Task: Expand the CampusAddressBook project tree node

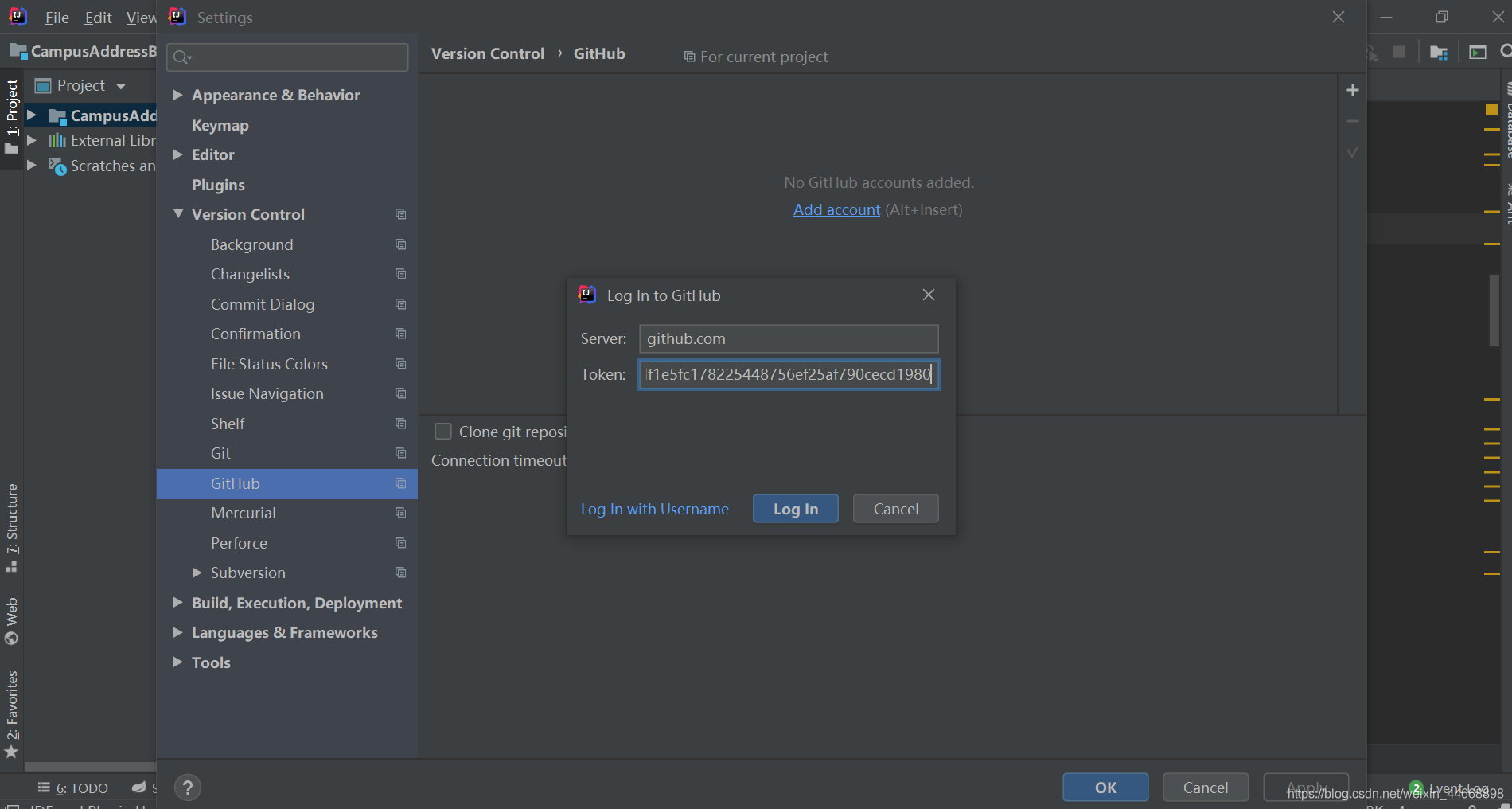Action: 32,115
